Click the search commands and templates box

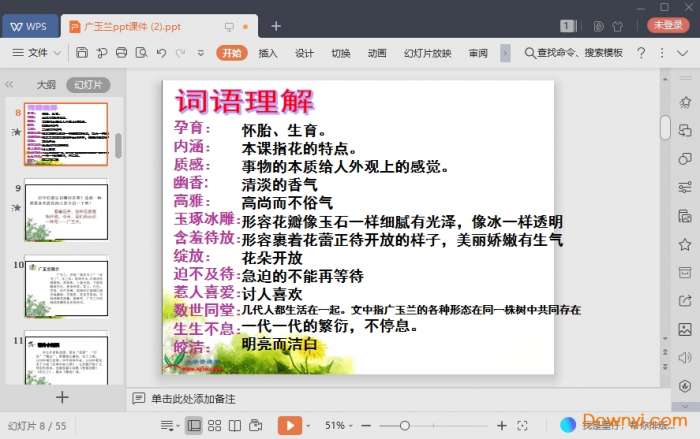tap(574, 53)
